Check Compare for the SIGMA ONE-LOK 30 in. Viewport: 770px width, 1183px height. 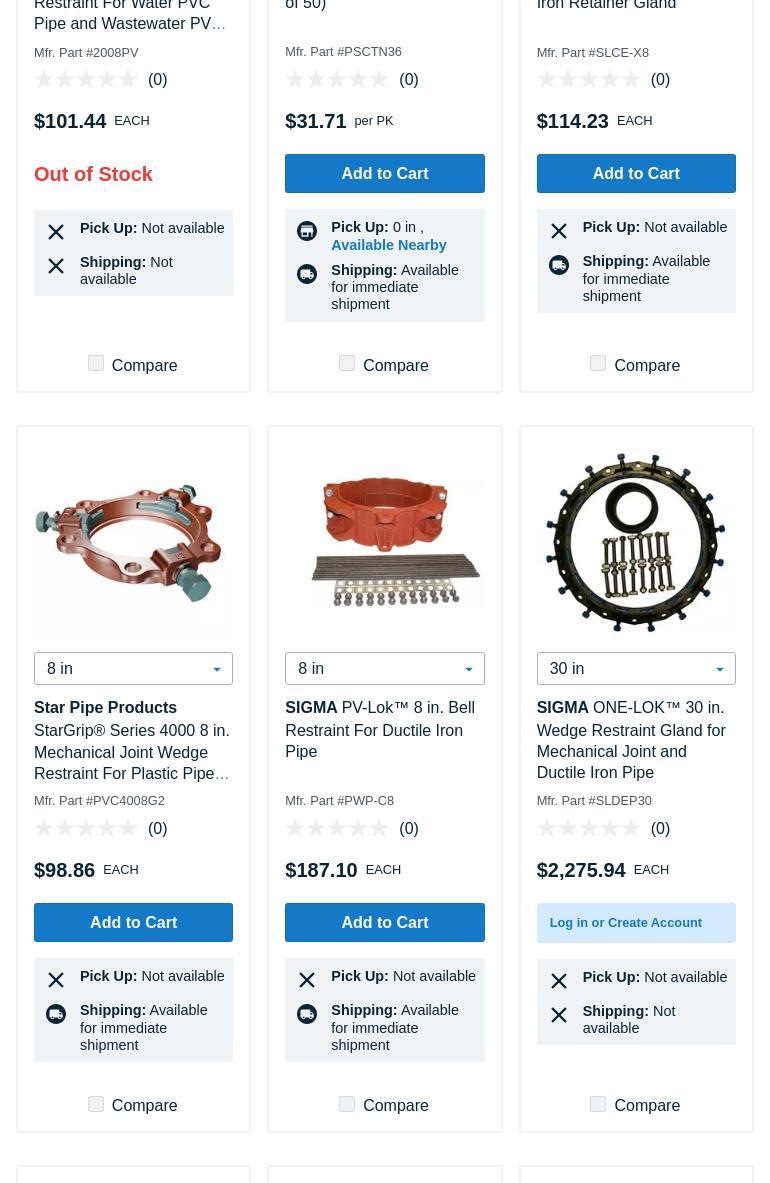[598, 1104]
